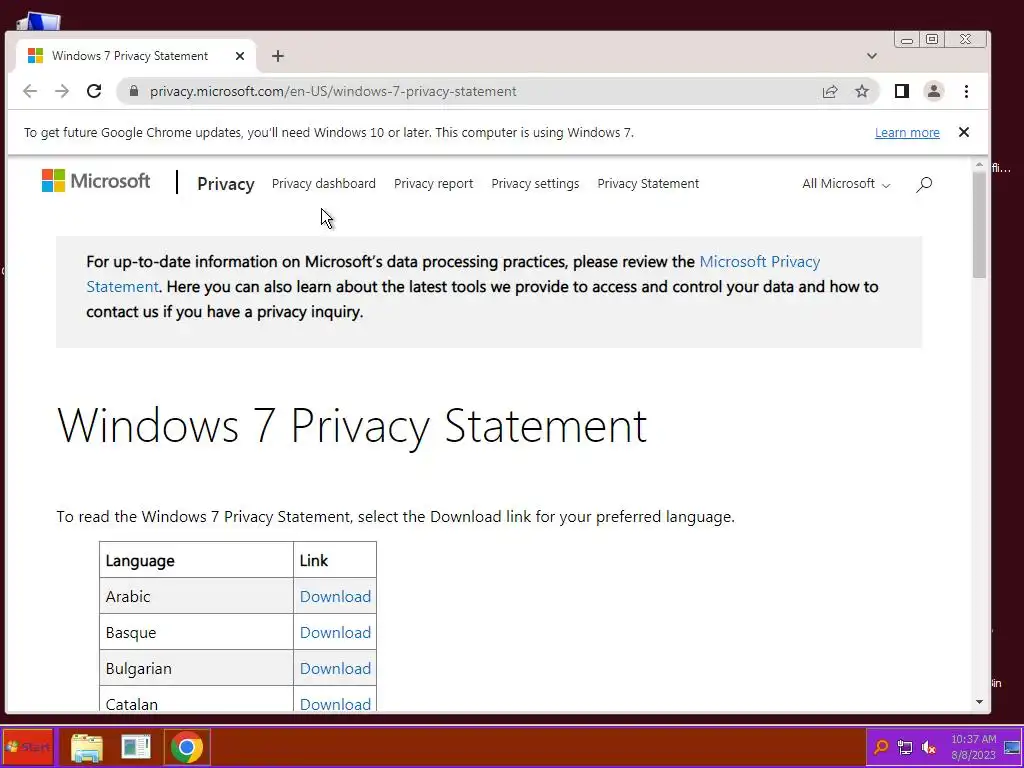Image resolution: width=1024 pixels, height=768 pixels.
Task: Click the Microsoft logo
Action: 96,181
